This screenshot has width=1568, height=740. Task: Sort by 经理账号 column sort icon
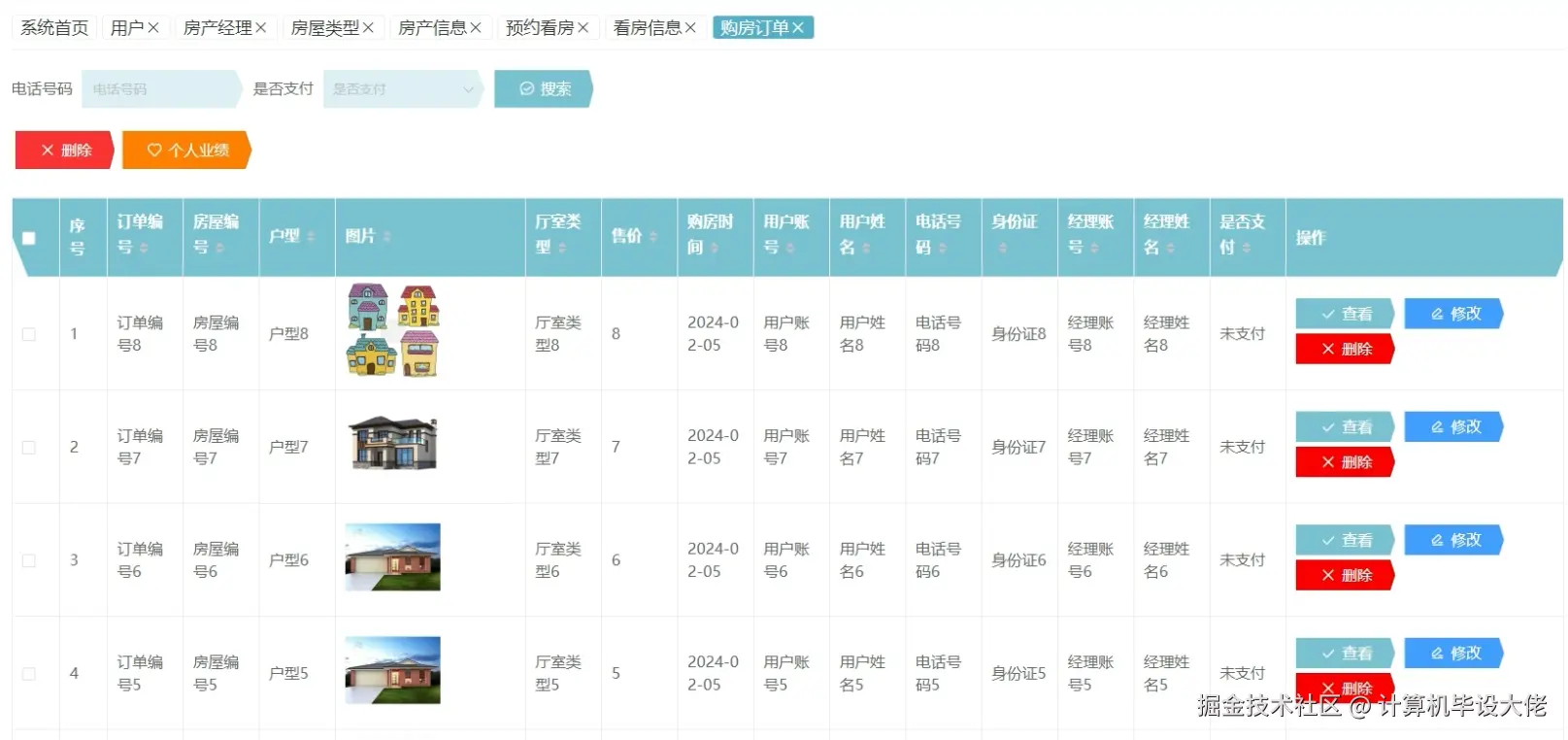point(1093,248)
